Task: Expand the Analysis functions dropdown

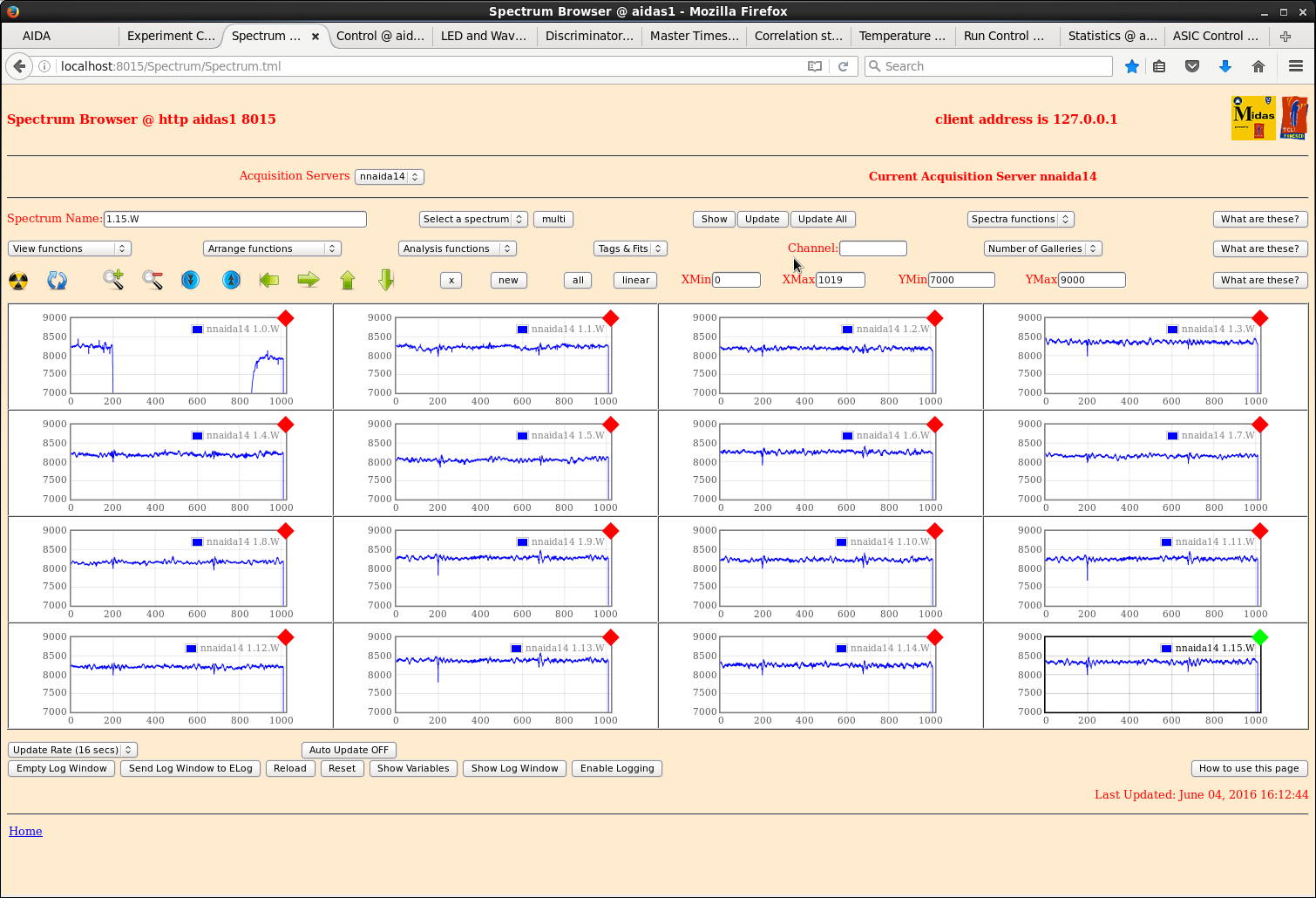Action: coord(458,248)
